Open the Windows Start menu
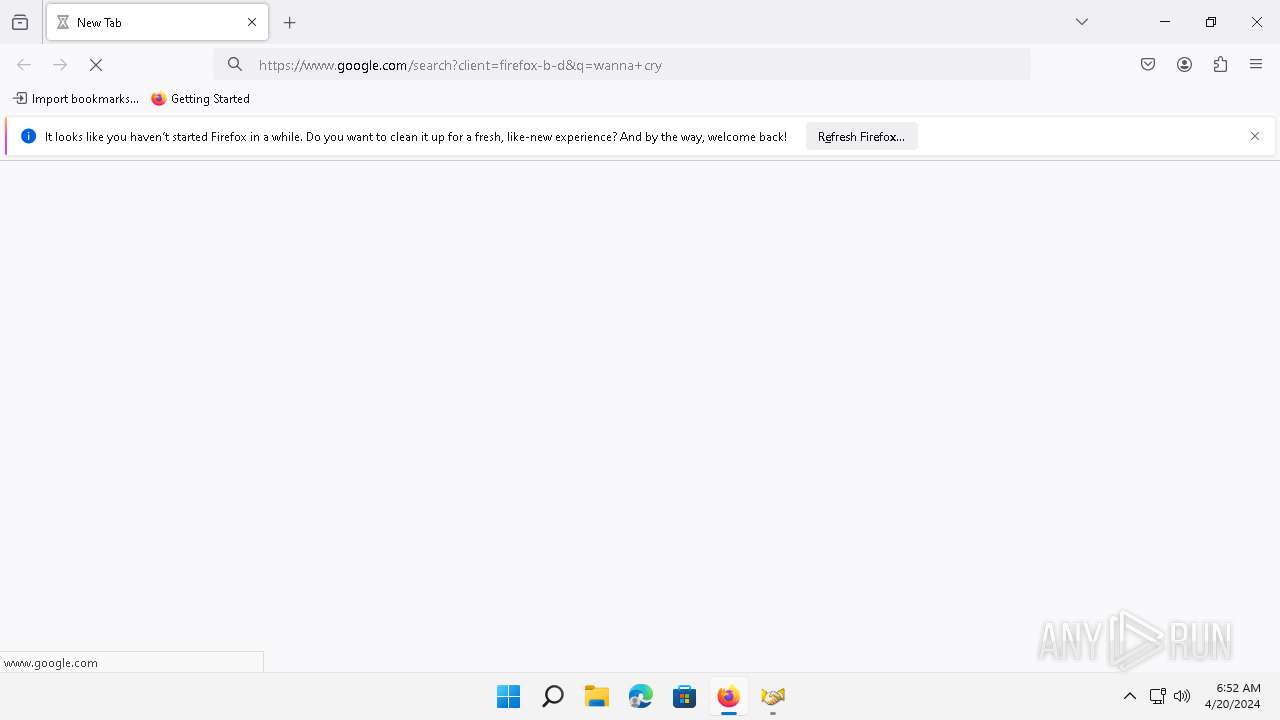Screen dimensions: 1280x720 [508, 697]
